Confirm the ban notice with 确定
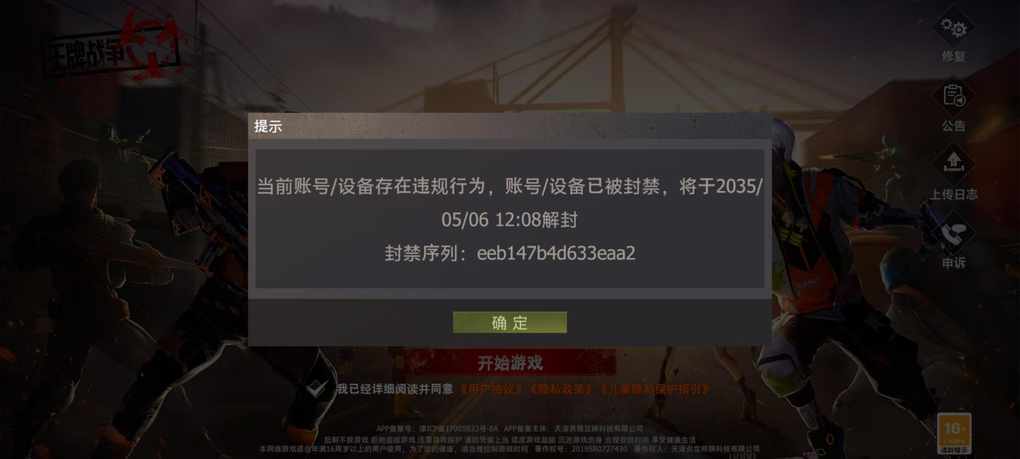 (x=510, y=322)
